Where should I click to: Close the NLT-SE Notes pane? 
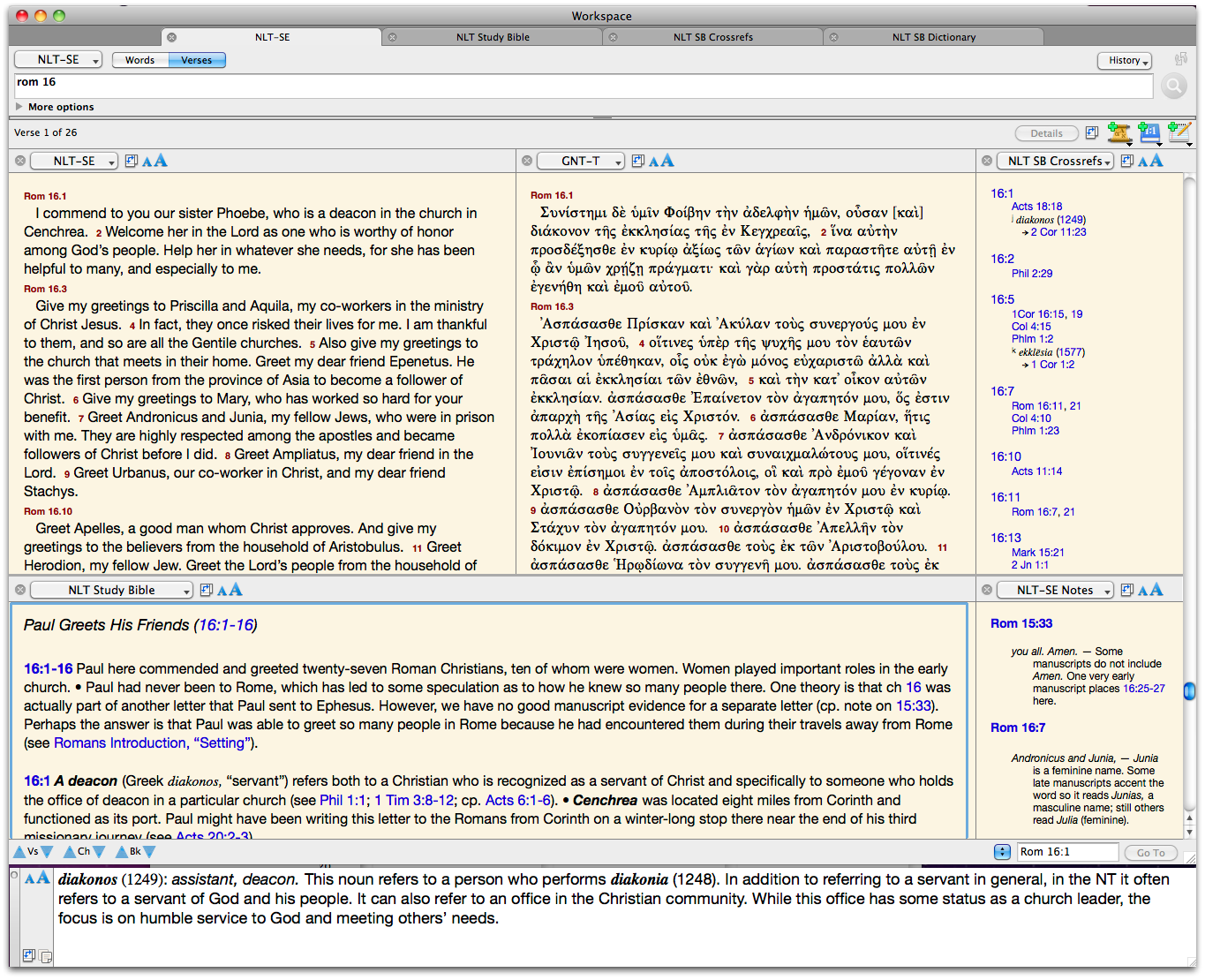click(x=987, y=590)
